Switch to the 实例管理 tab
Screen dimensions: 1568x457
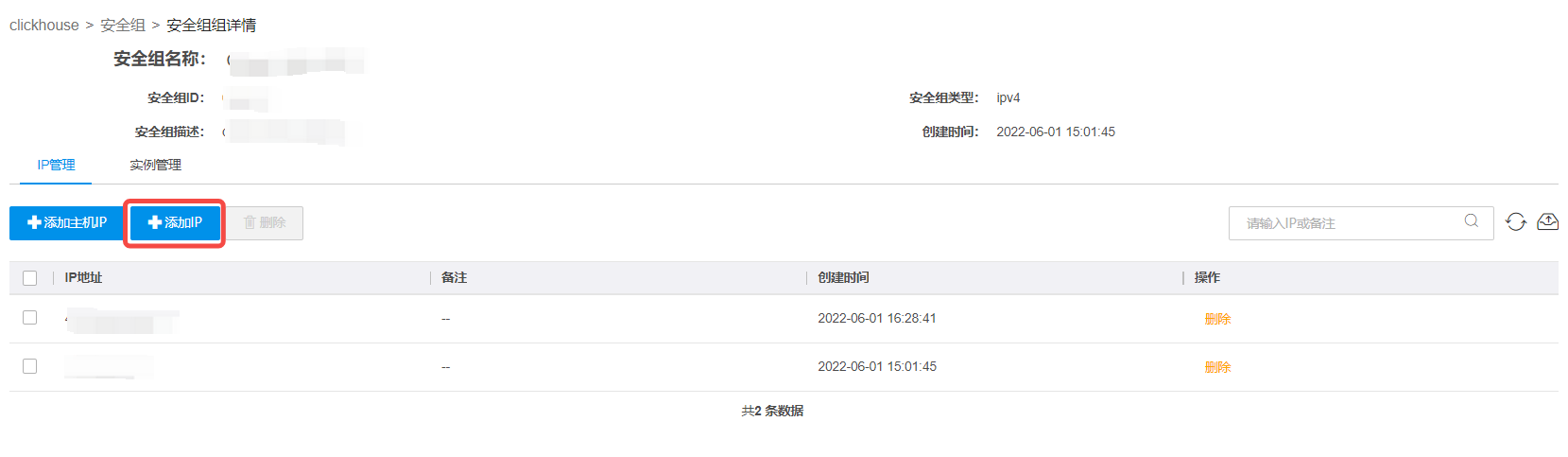click(156, 165)
